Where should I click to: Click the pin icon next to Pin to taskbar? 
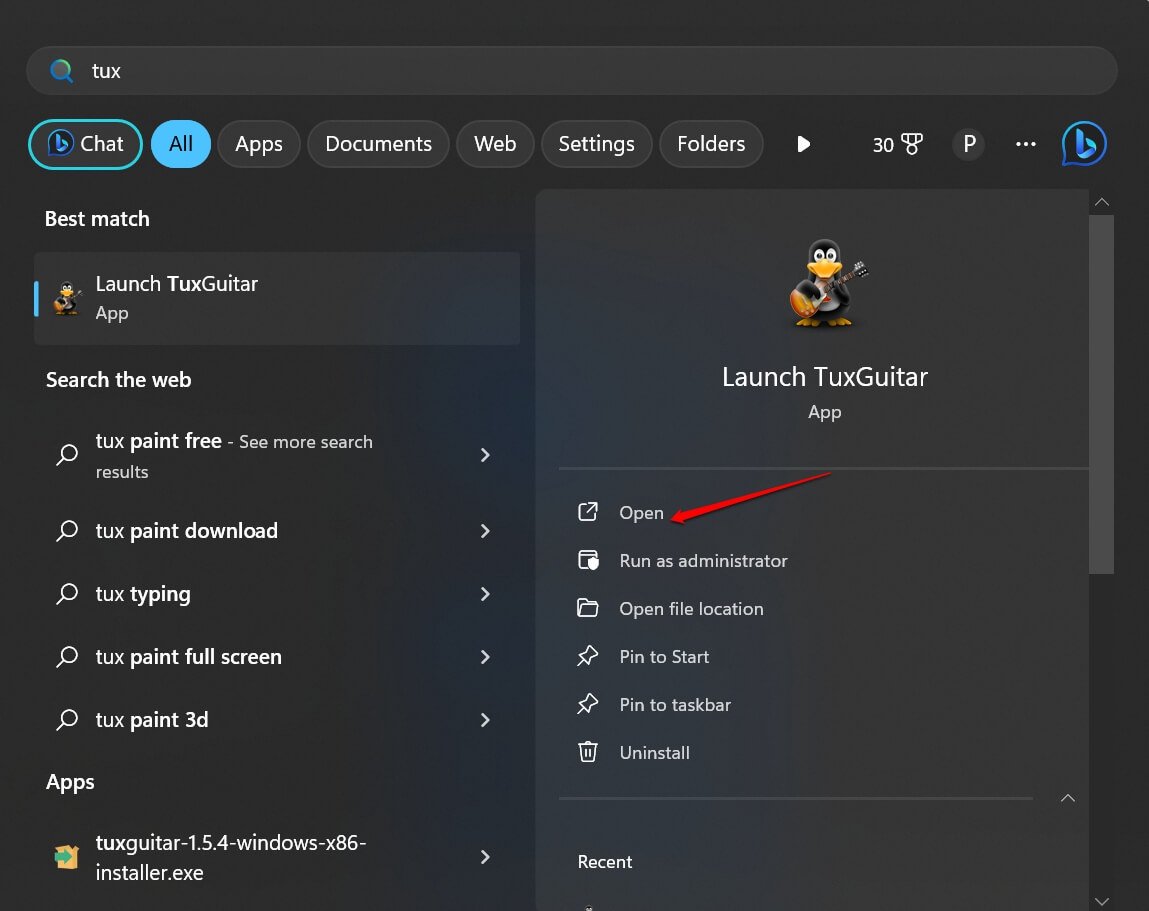[x=588, y=704]
